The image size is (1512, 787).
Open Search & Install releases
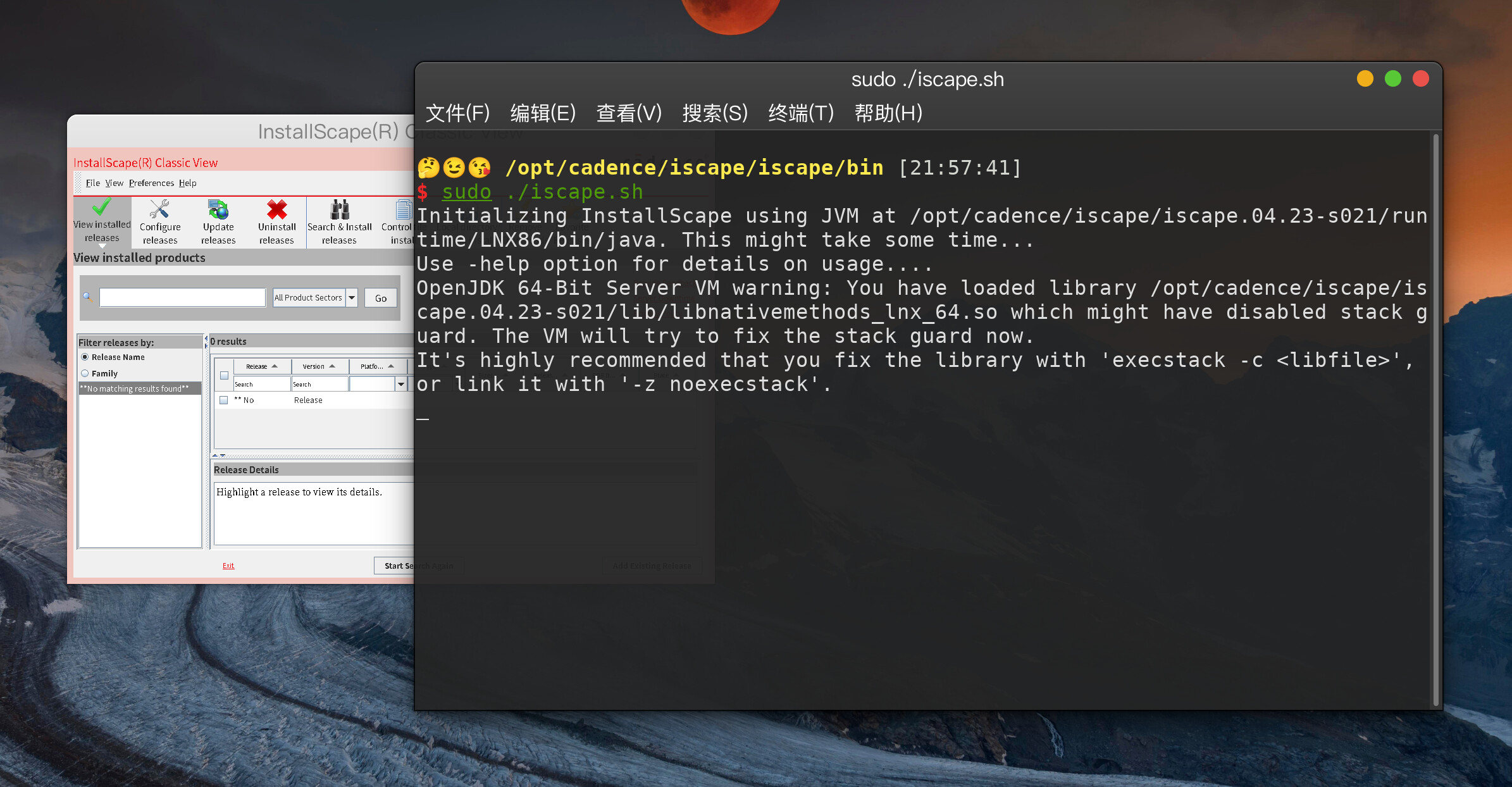339,221
